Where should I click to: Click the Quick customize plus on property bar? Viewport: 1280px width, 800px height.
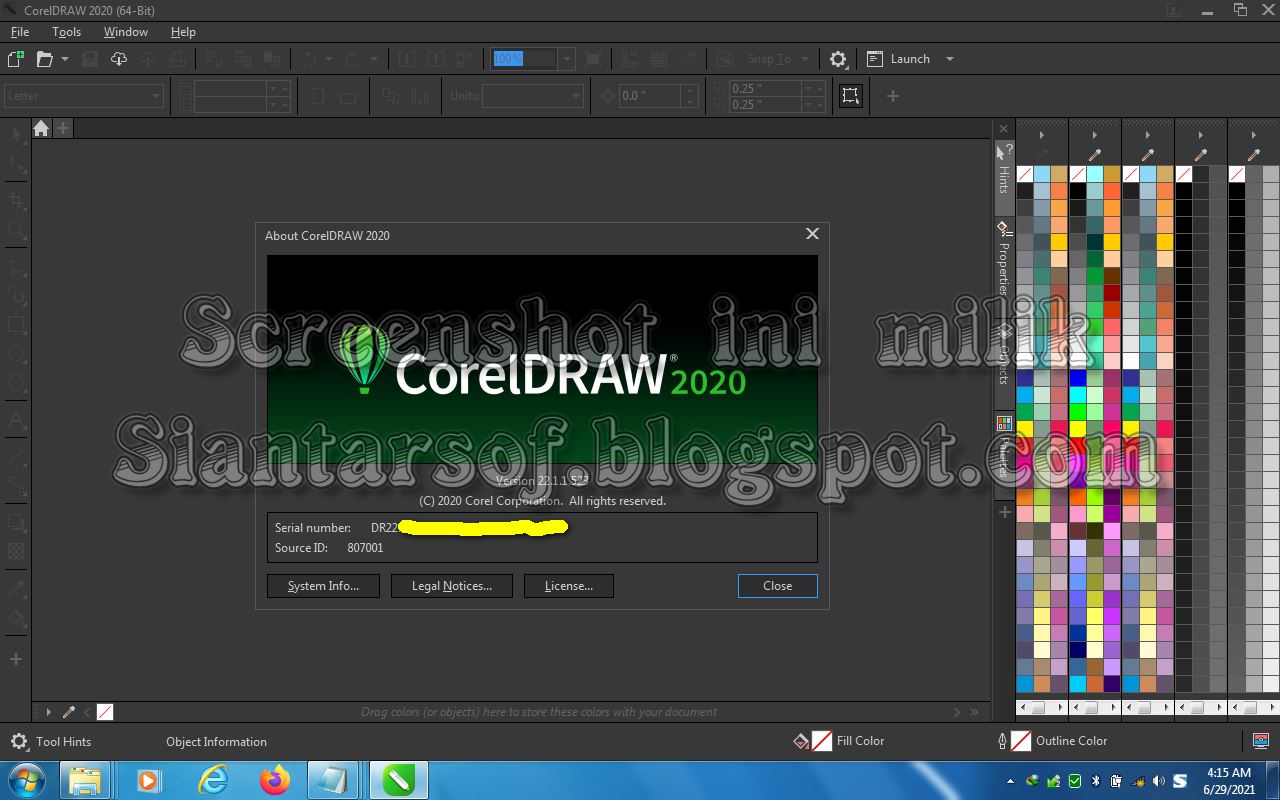coord(893,96)
